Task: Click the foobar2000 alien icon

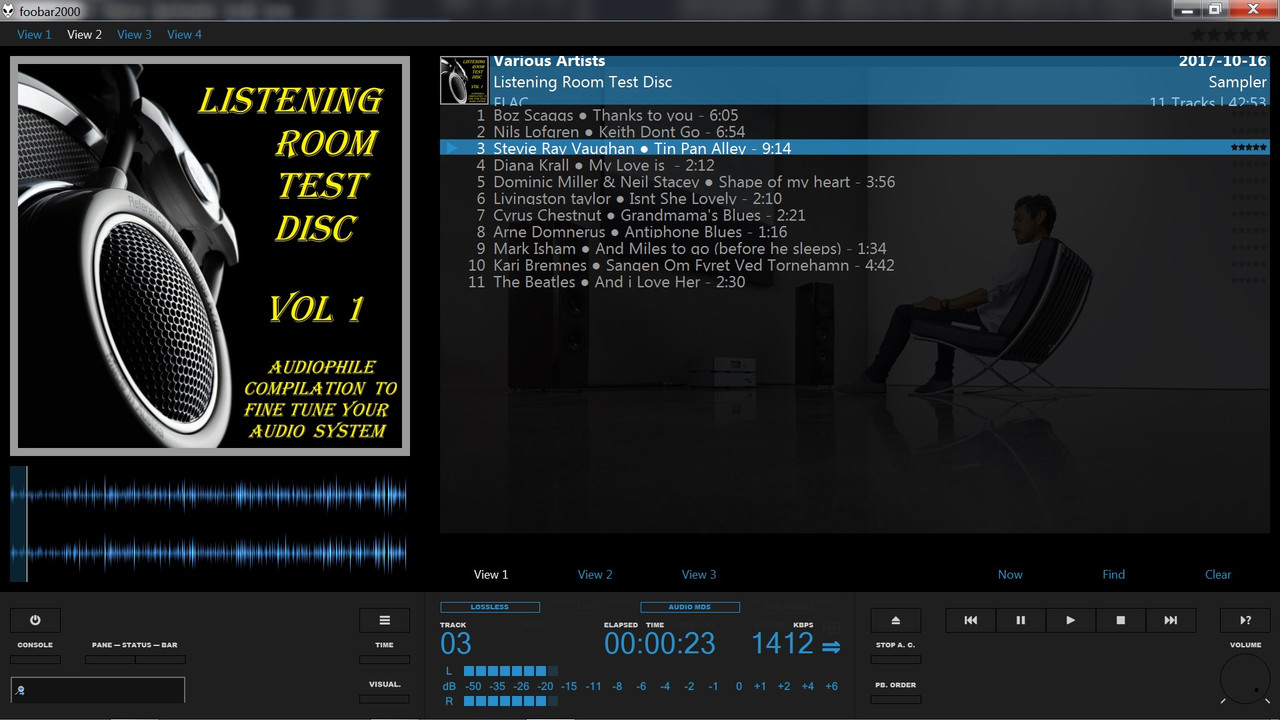Action: 9,10
